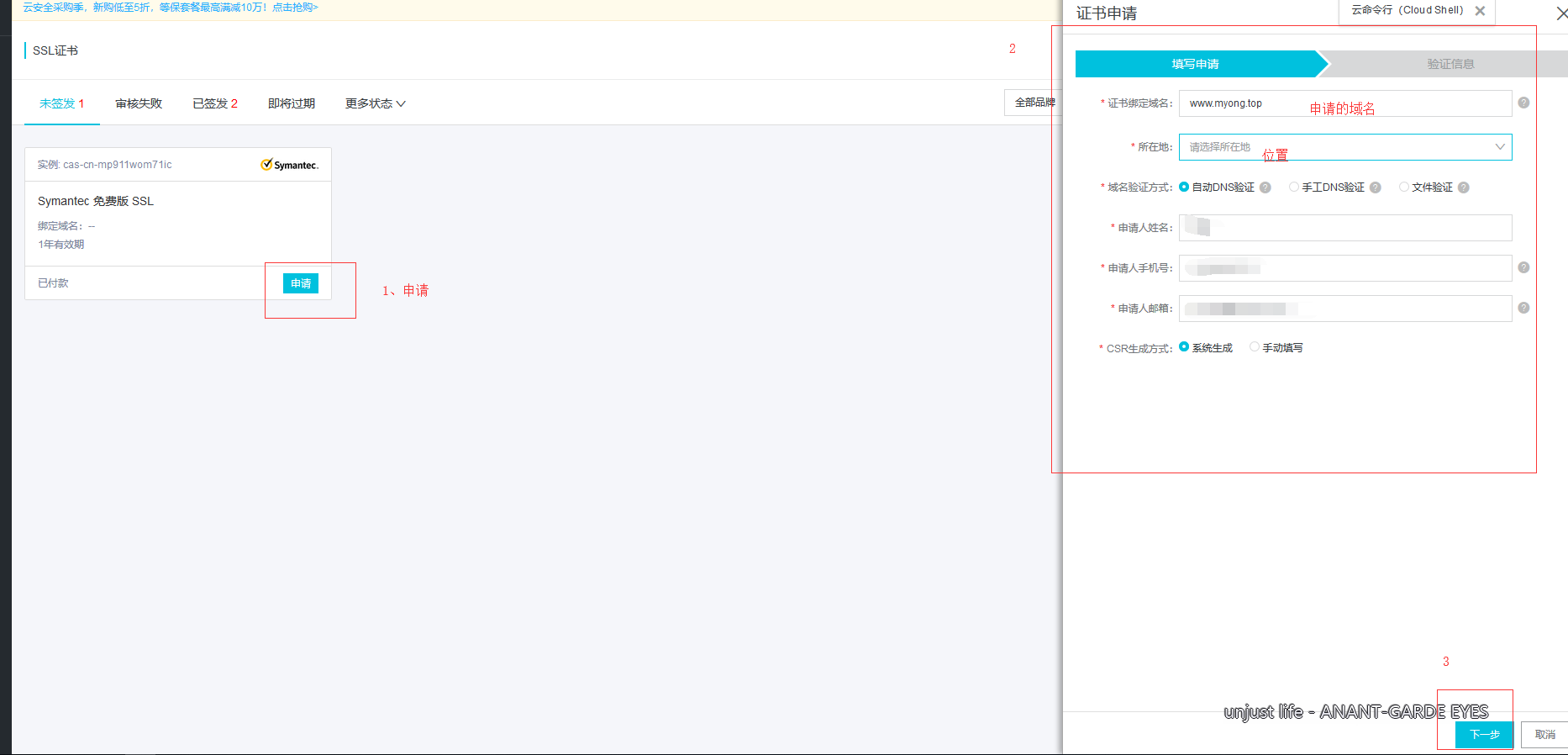This screenshot has height=755, width=1568.
Task: Open the 云命令行 (Cloud Shell) tab
Action: 1408,10
